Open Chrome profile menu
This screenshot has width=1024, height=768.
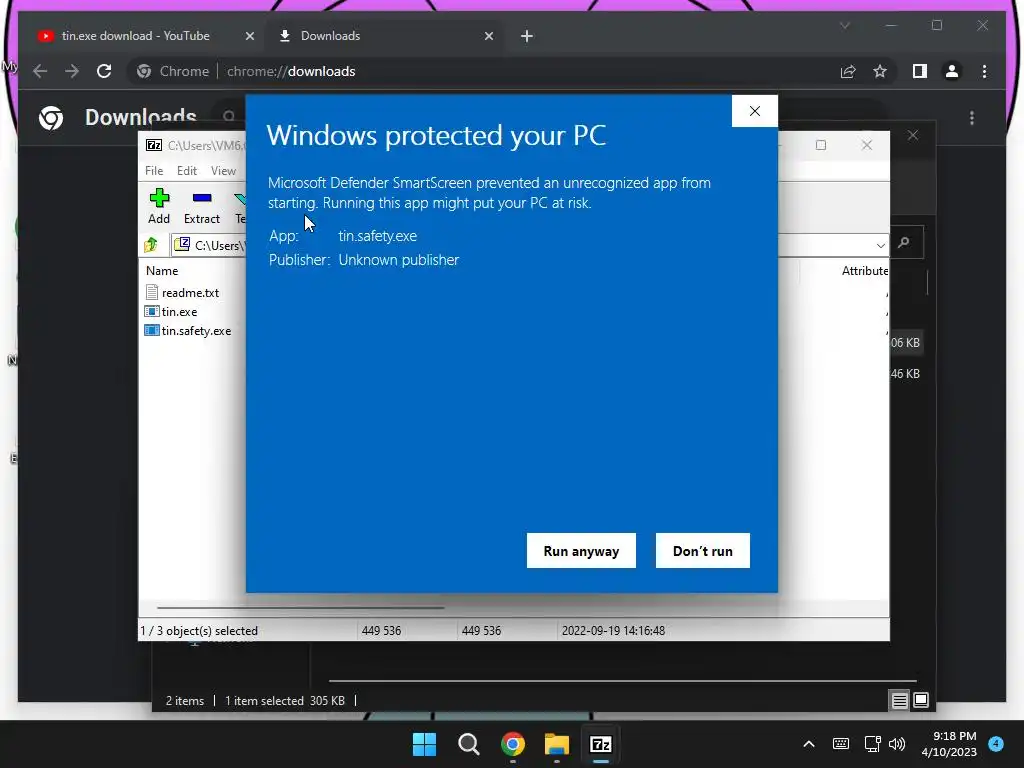tap(952, 71)
